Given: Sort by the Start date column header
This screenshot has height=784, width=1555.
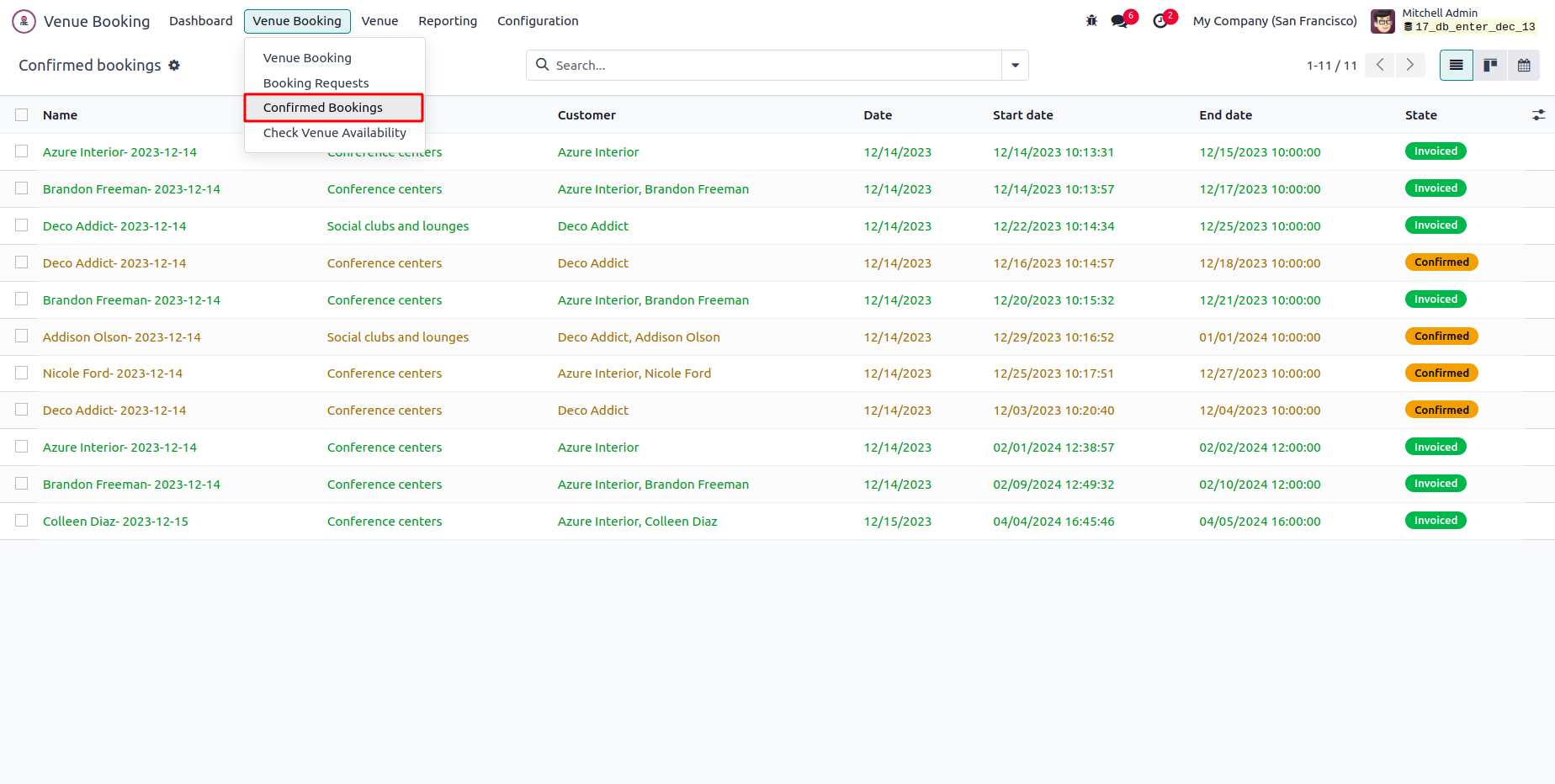Looking at the screenshot, I should pos(1023,115).
